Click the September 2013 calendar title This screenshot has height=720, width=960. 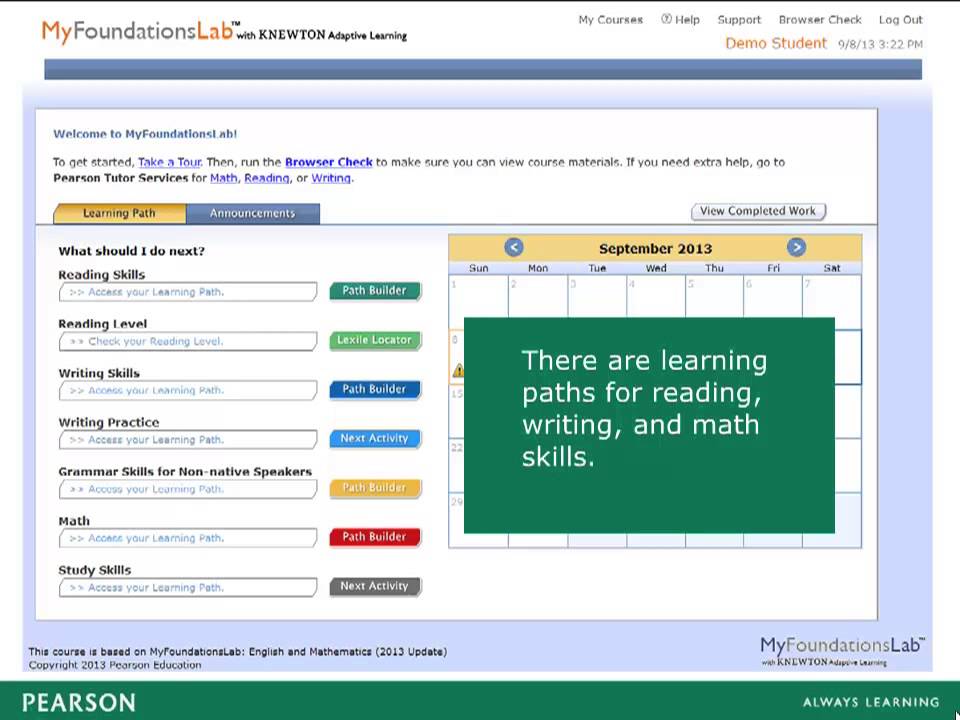tap(655, 249)
